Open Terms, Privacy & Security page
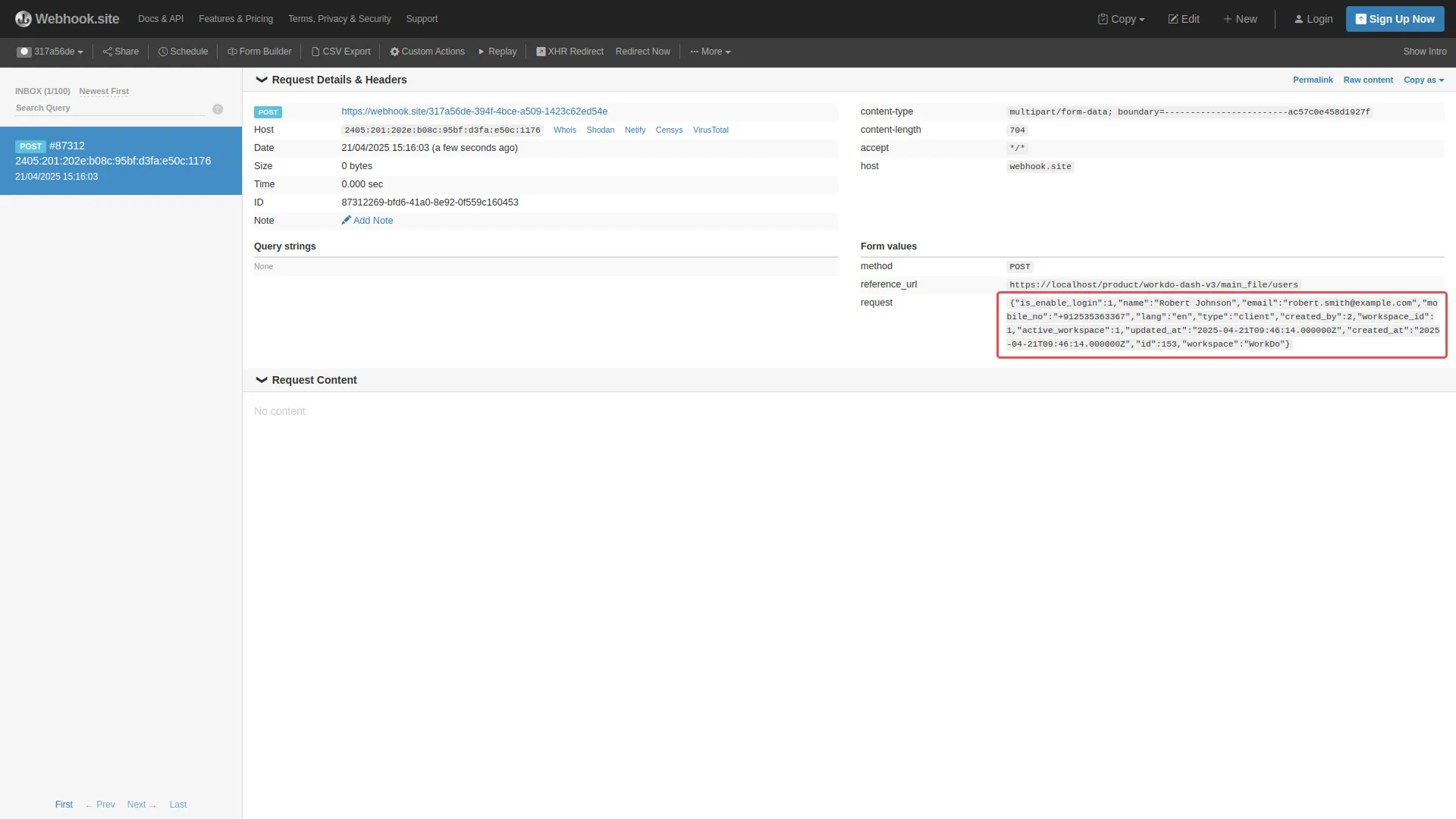This screenshot has height=819, width=1456. [339, 18]
